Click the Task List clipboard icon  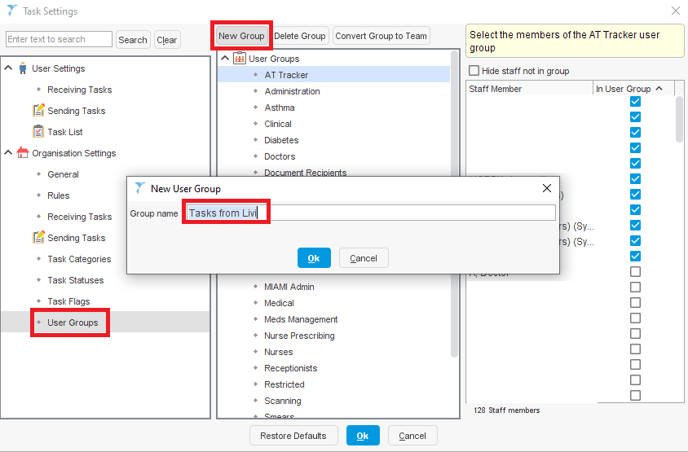click(x=38, y=132)
